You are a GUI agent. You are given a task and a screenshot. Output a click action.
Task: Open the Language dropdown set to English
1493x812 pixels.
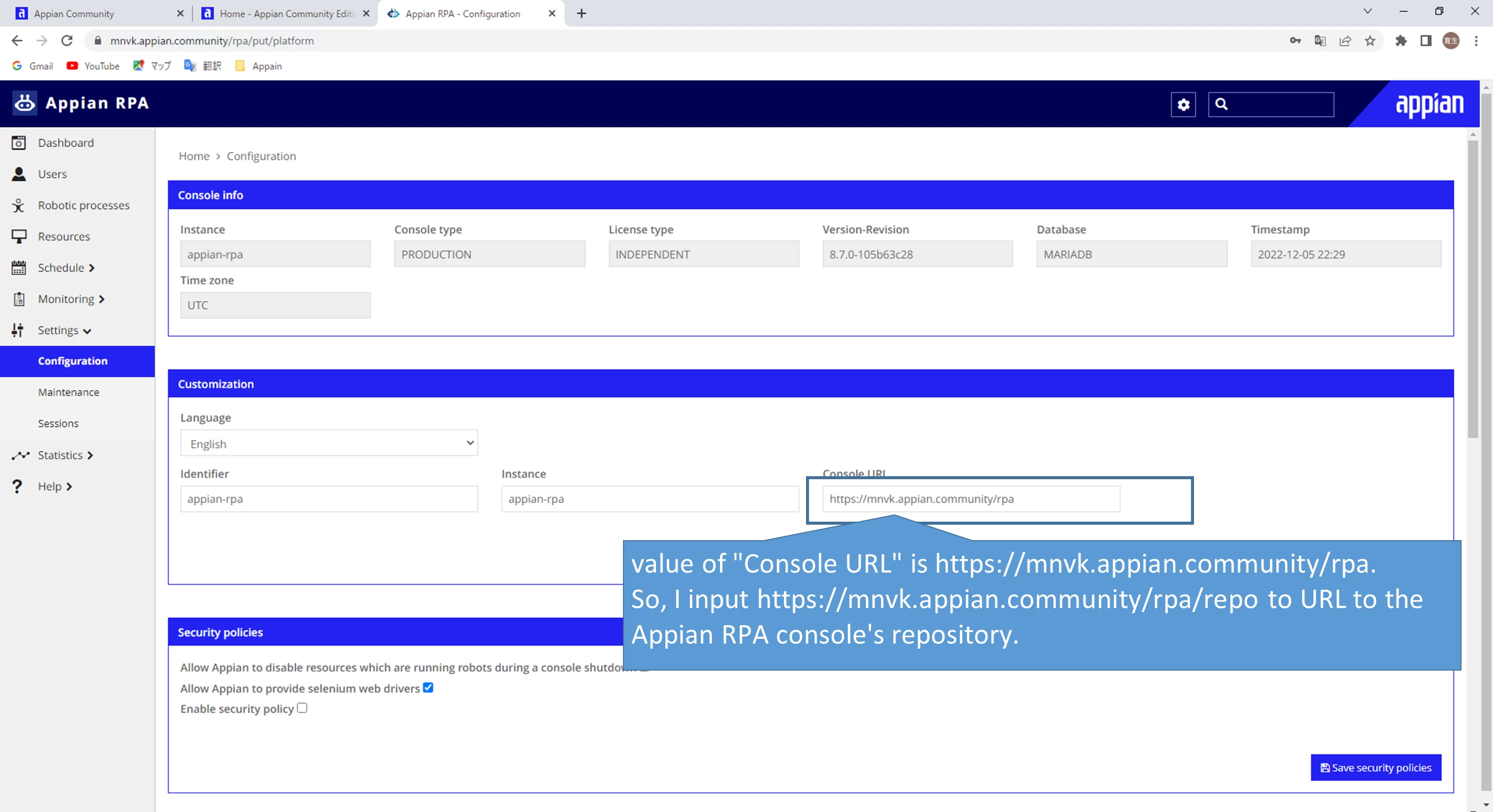[x=328, y=443]
